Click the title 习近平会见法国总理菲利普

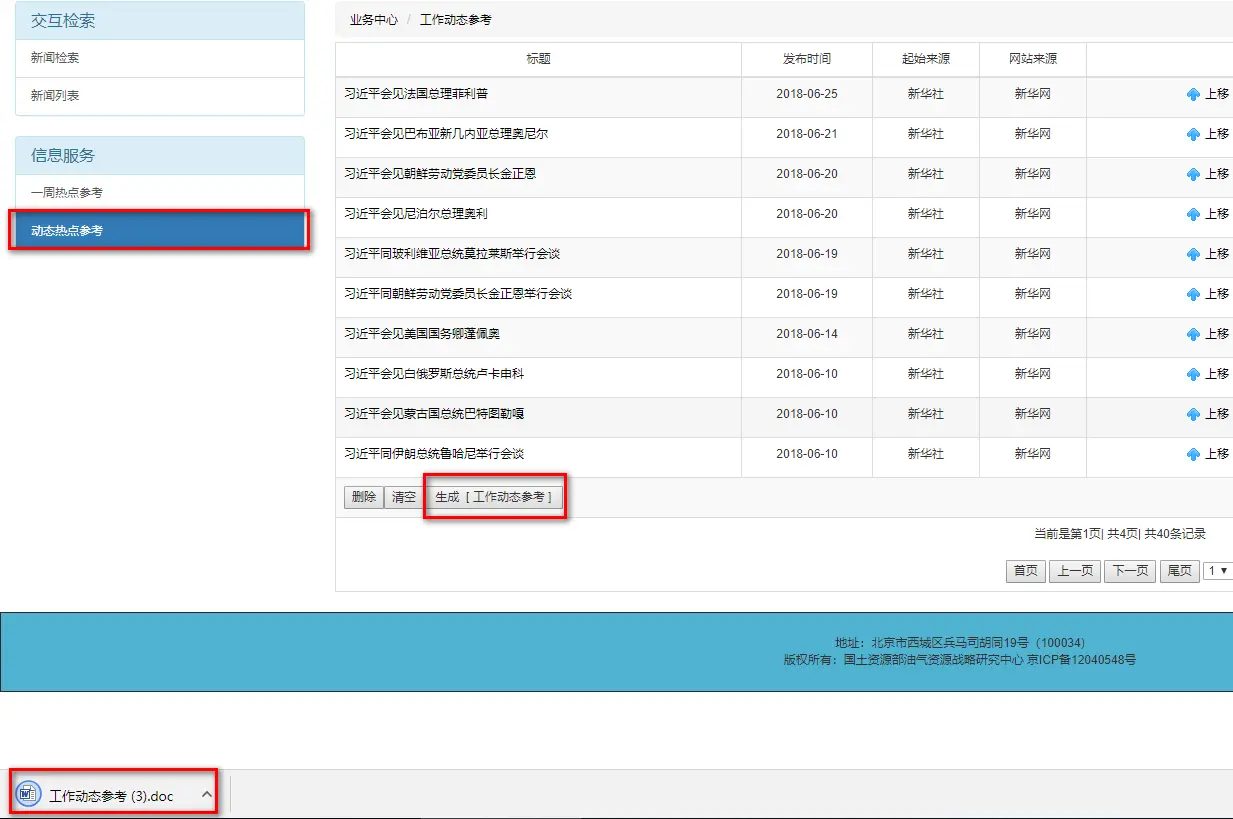coord(416,94)
